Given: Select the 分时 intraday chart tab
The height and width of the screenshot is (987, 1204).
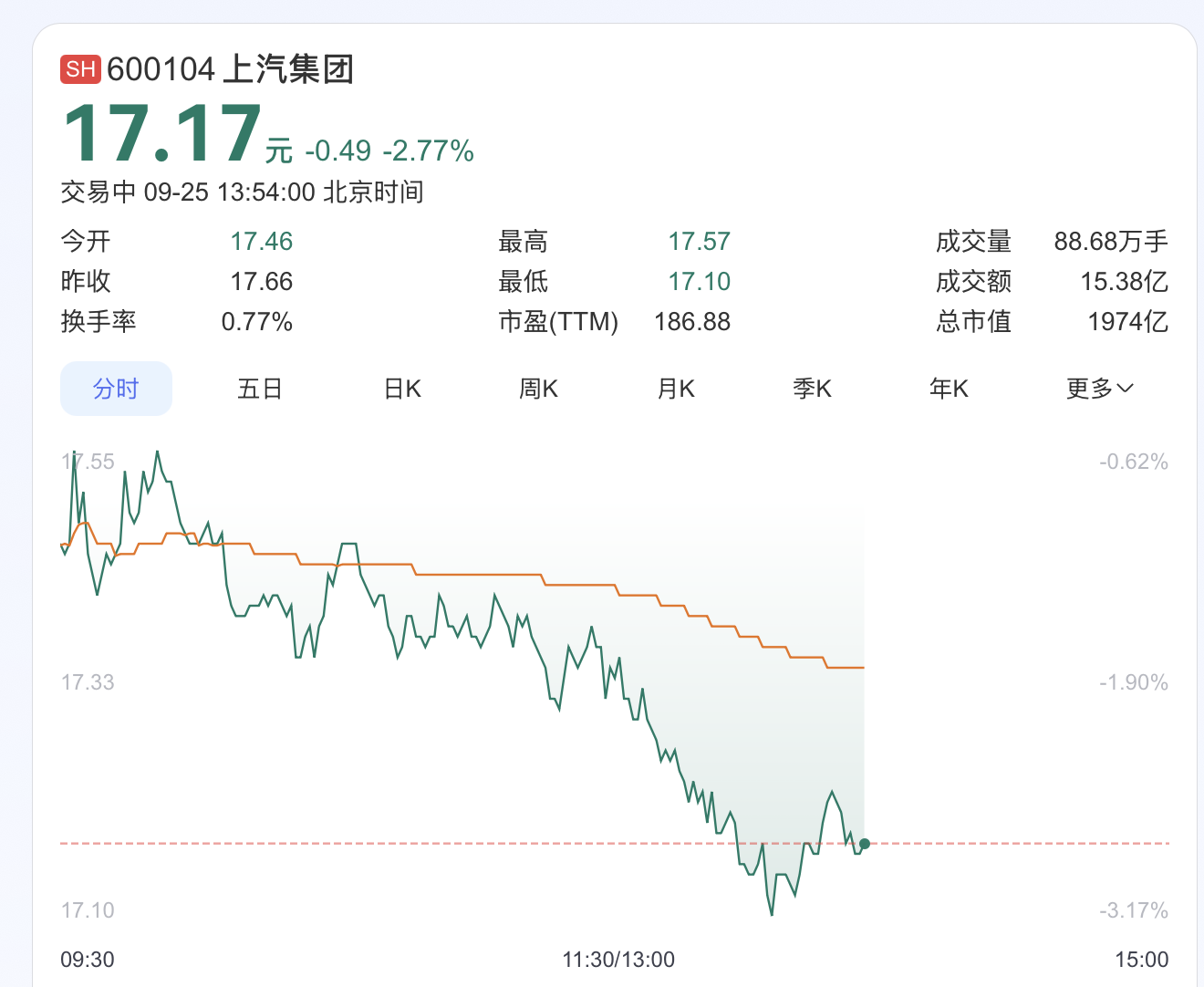Looking at the screenshot, I should pyautogui.click(x=116, y=389).
